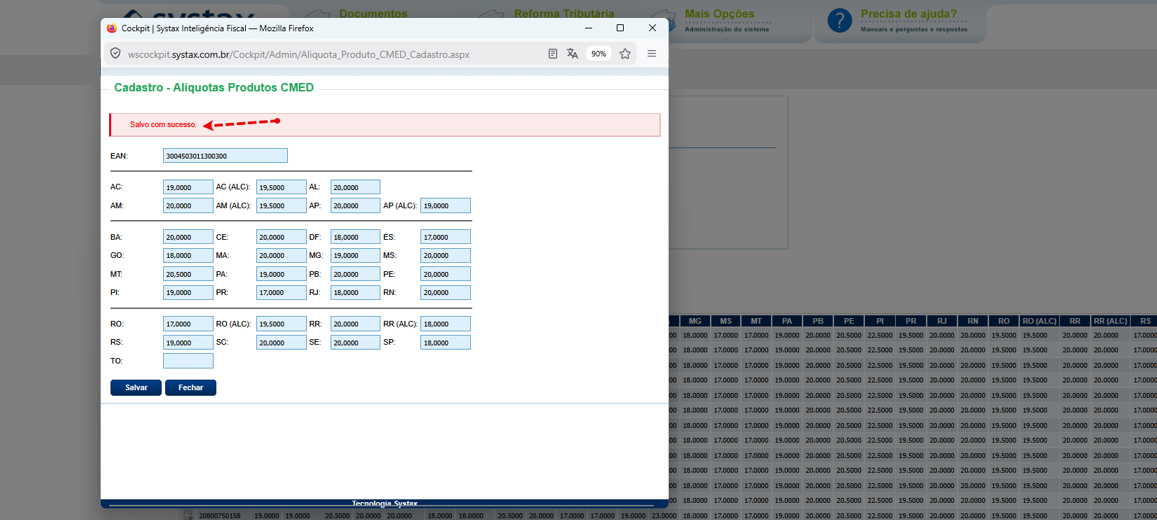Click the RJ aliquota field
This screenshot has width=1157, height=520.
pyautogui.click(x=356, y=293)
